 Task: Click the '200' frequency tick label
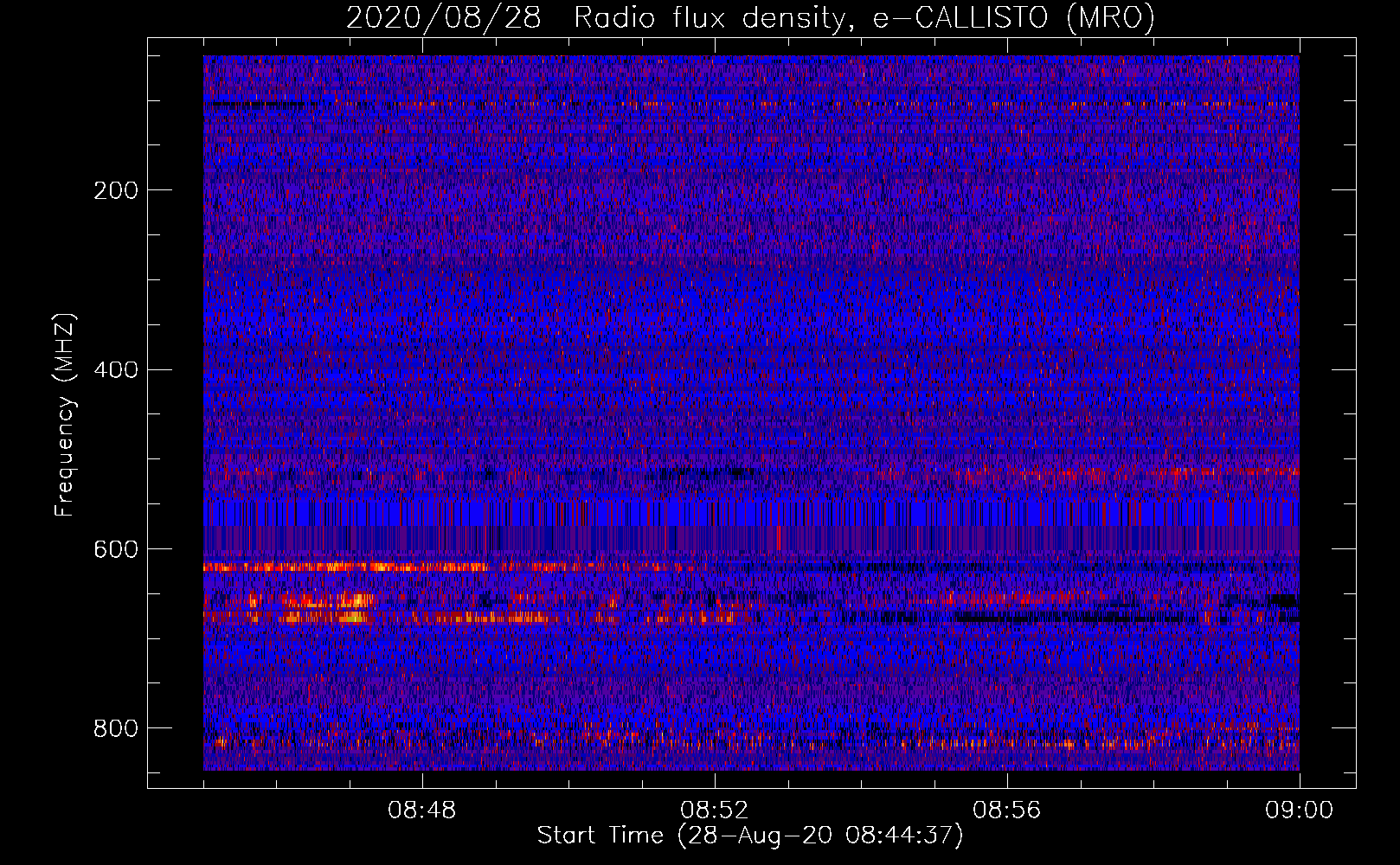116,190
